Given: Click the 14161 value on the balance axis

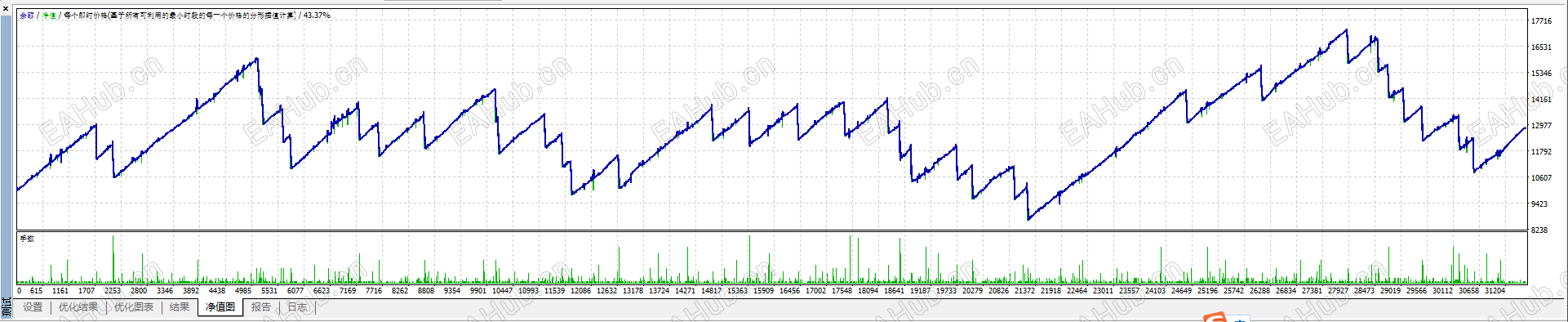Looking at the screenshot, I should (1541, 100).
